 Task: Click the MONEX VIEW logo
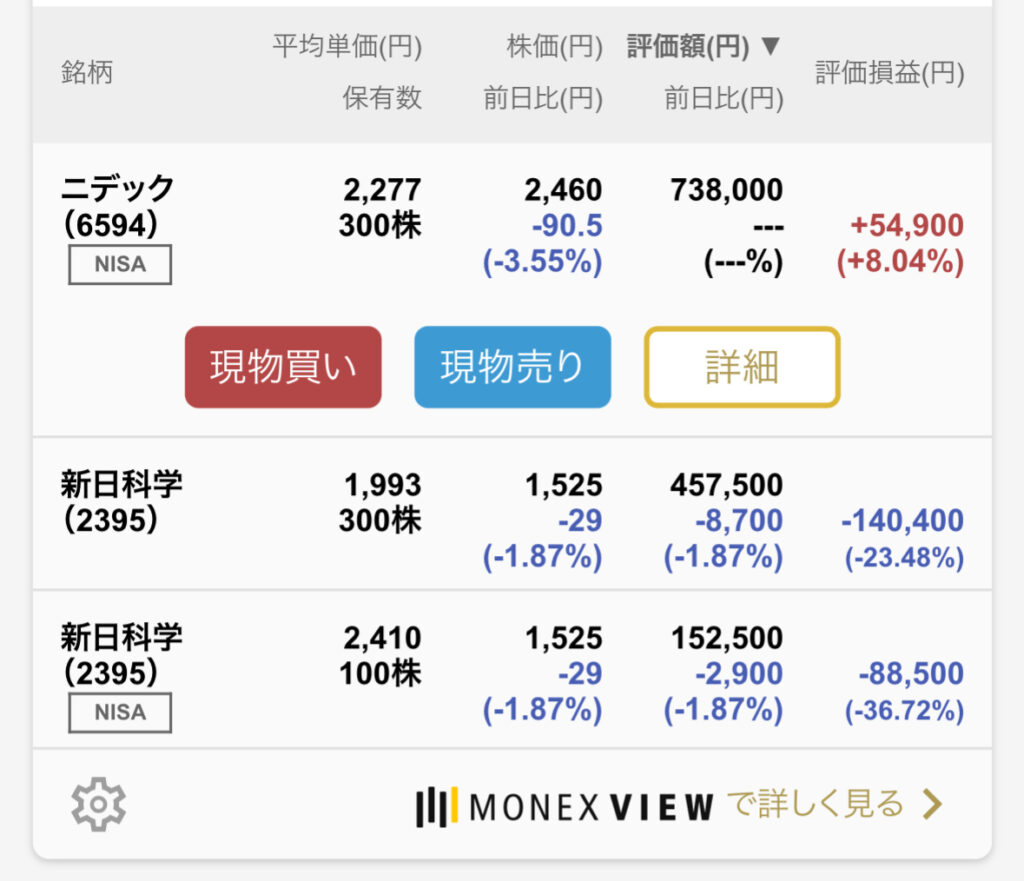coord(565,806)
